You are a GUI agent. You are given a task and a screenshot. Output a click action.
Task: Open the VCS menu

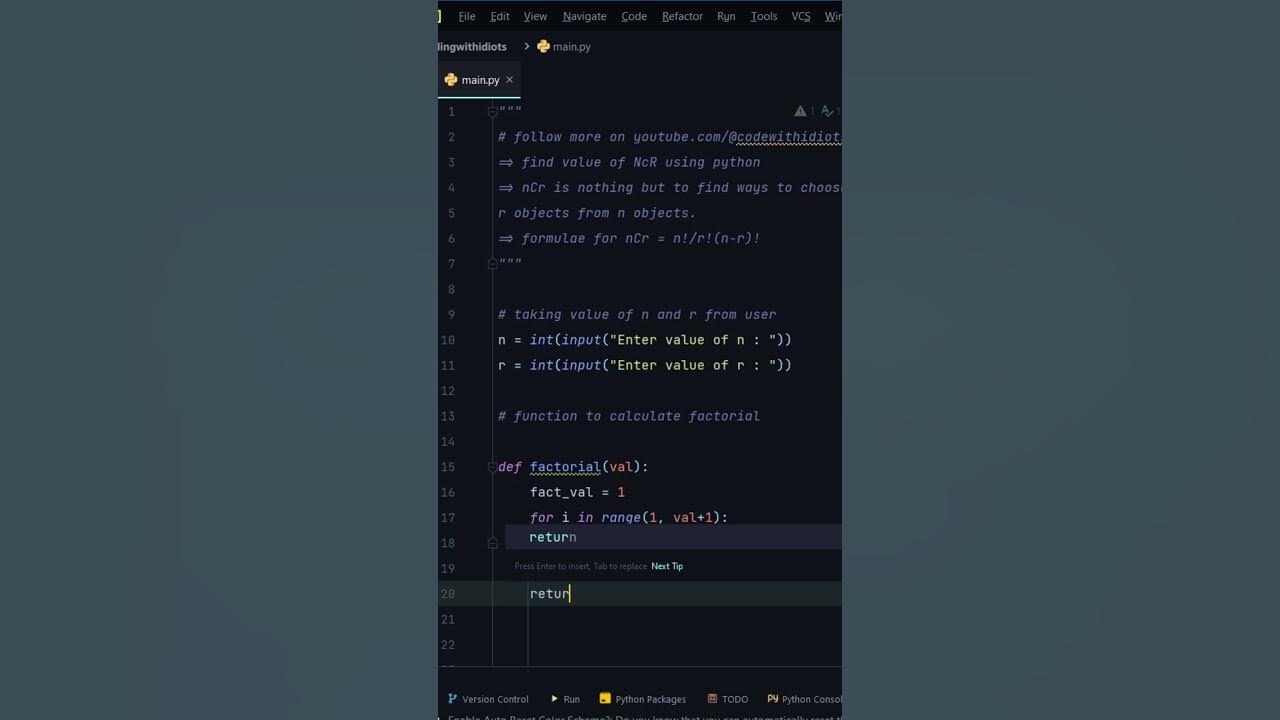click(x=801, y=16)
